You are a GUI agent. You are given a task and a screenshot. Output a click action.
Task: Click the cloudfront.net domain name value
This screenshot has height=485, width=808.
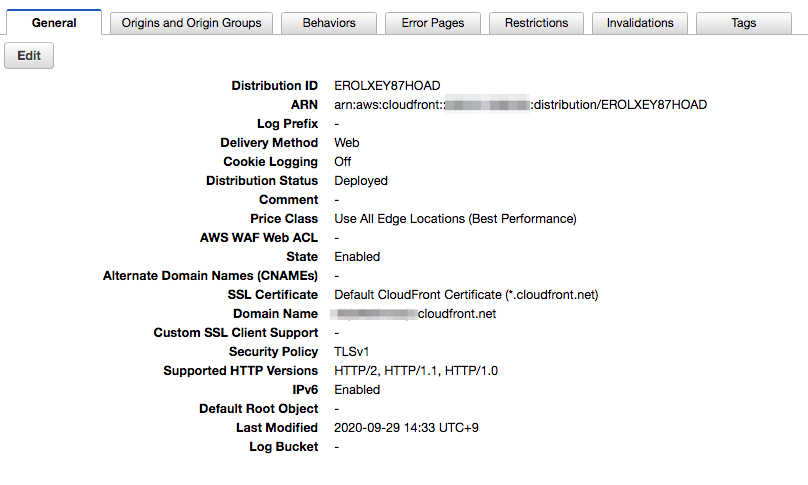point(415,314)
